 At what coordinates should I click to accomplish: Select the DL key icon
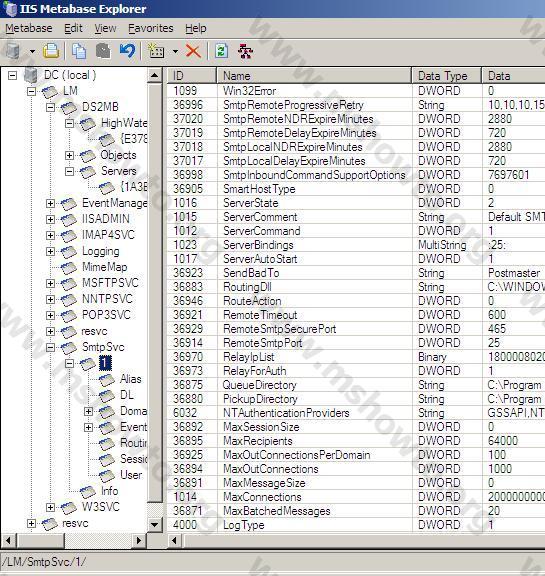(107, 396)
